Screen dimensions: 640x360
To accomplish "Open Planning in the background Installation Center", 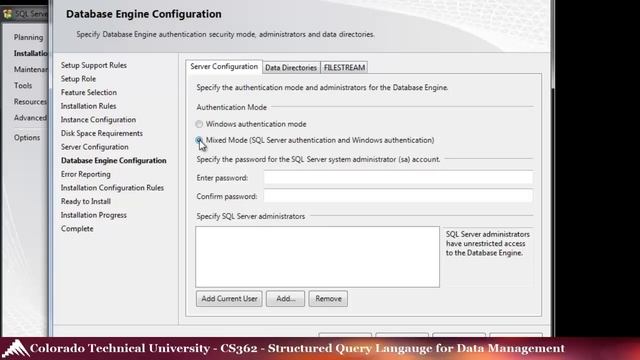I will click(x=28, y=37).
